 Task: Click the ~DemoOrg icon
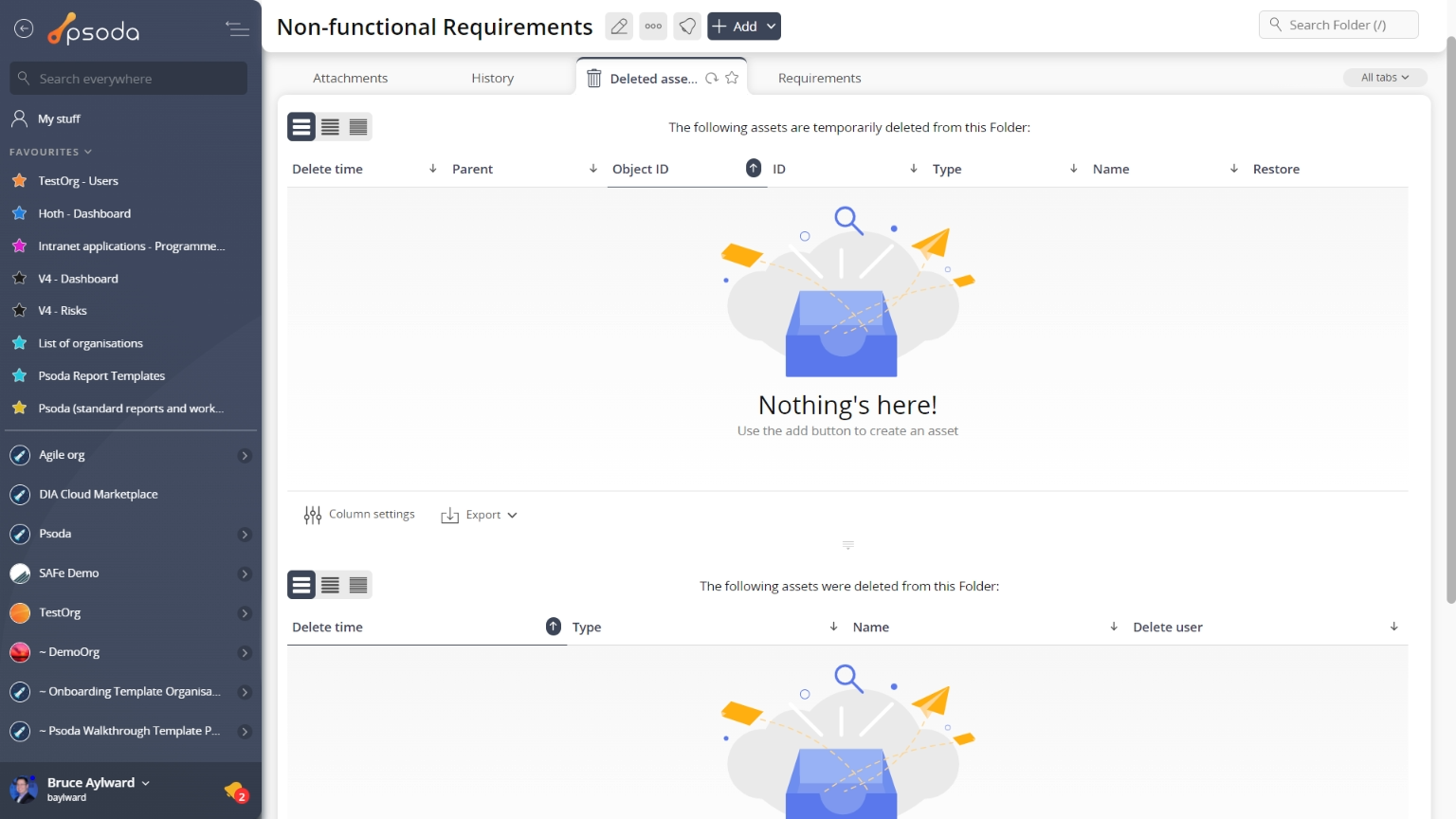tap(20, 652)
